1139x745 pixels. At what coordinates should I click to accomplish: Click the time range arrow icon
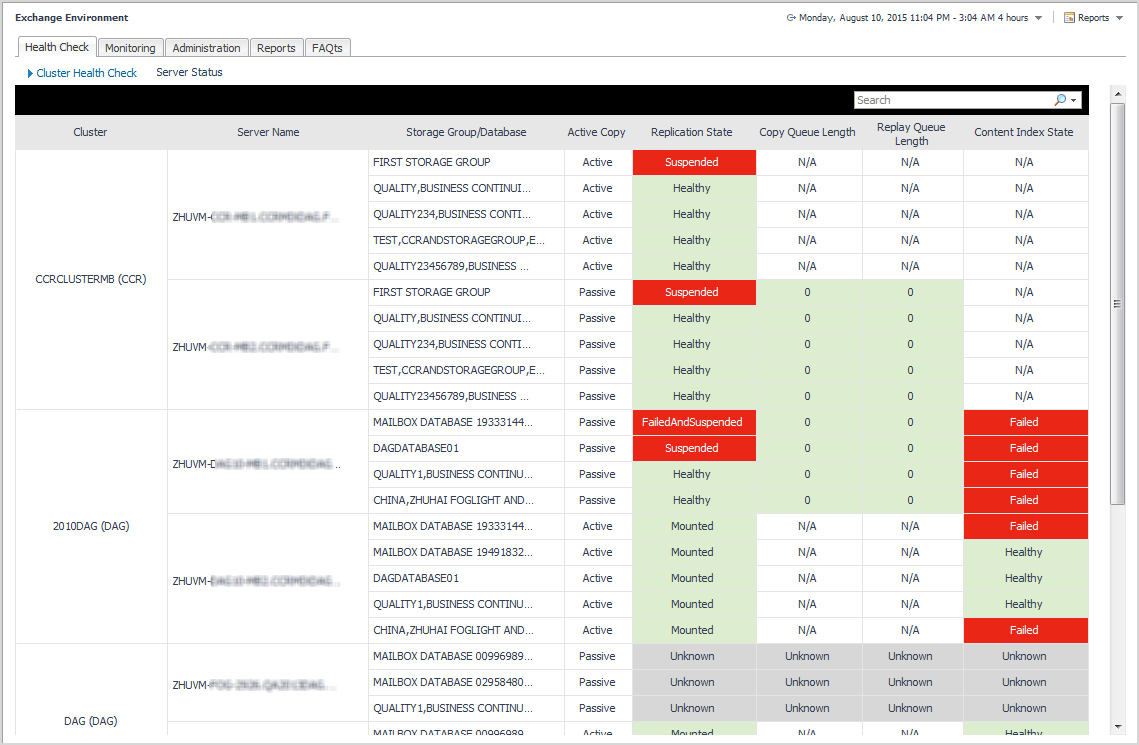(x=791, y=18)
